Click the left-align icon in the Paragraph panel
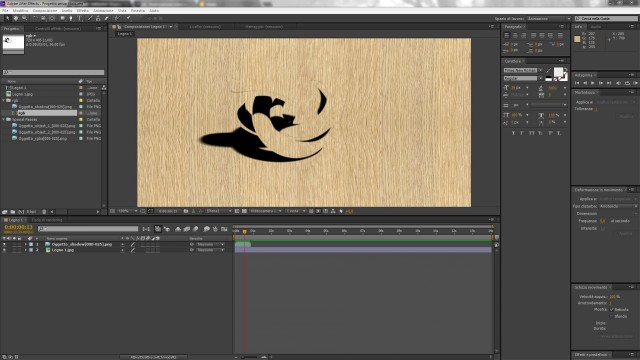This screenshot has height=360, width=640. pyautogui.click(x=507, y=36)
